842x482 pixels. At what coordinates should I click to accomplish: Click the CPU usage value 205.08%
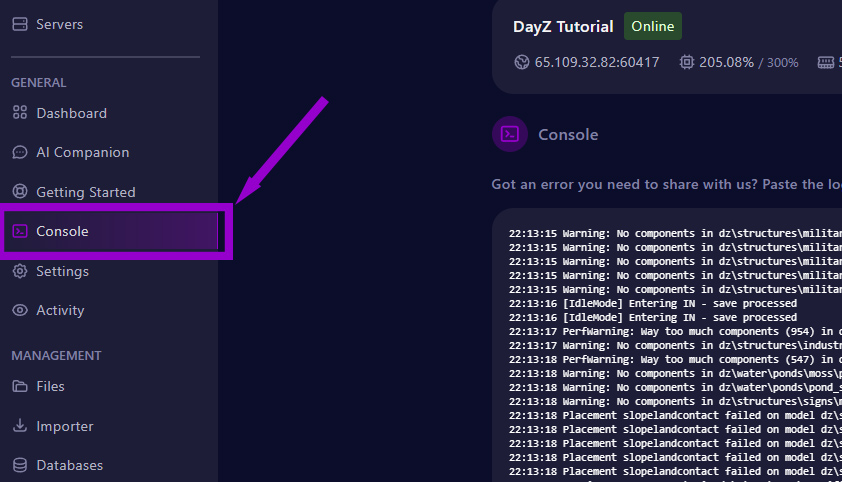click(x=726, y=62)
